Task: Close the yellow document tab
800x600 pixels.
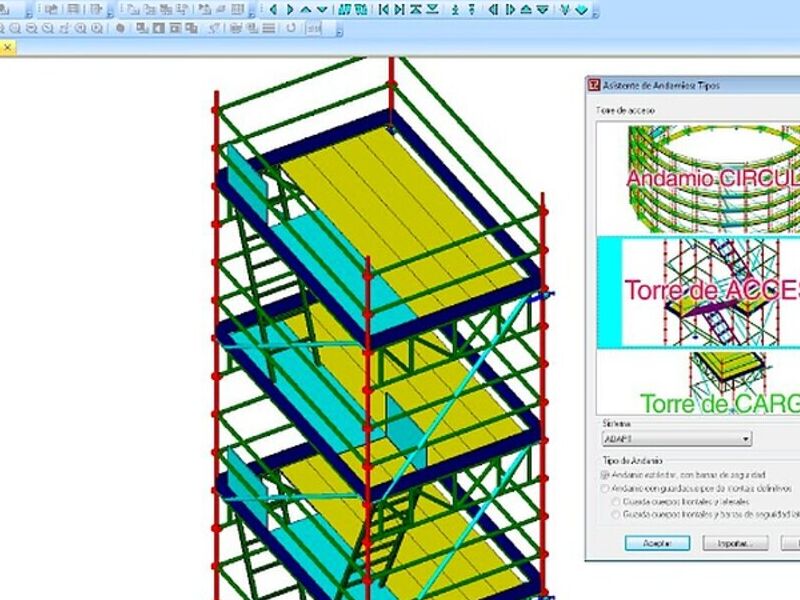Action: (6, 46)
